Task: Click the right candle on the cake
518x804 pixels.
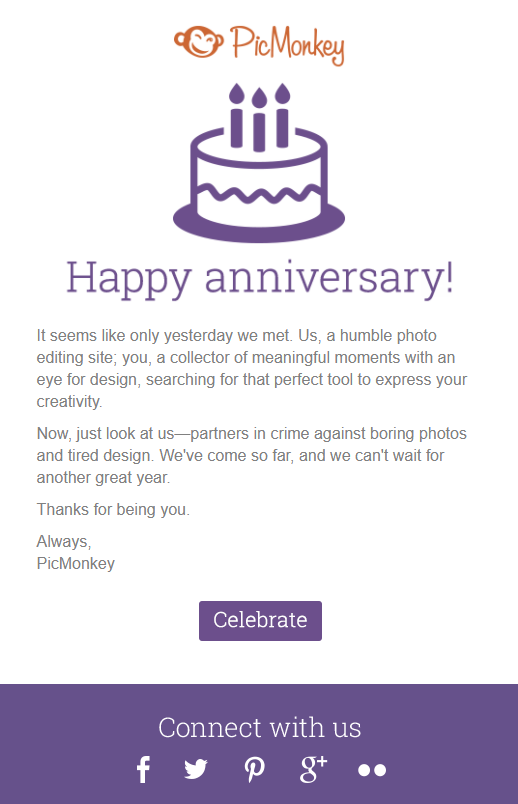Action: click(283, 115)
